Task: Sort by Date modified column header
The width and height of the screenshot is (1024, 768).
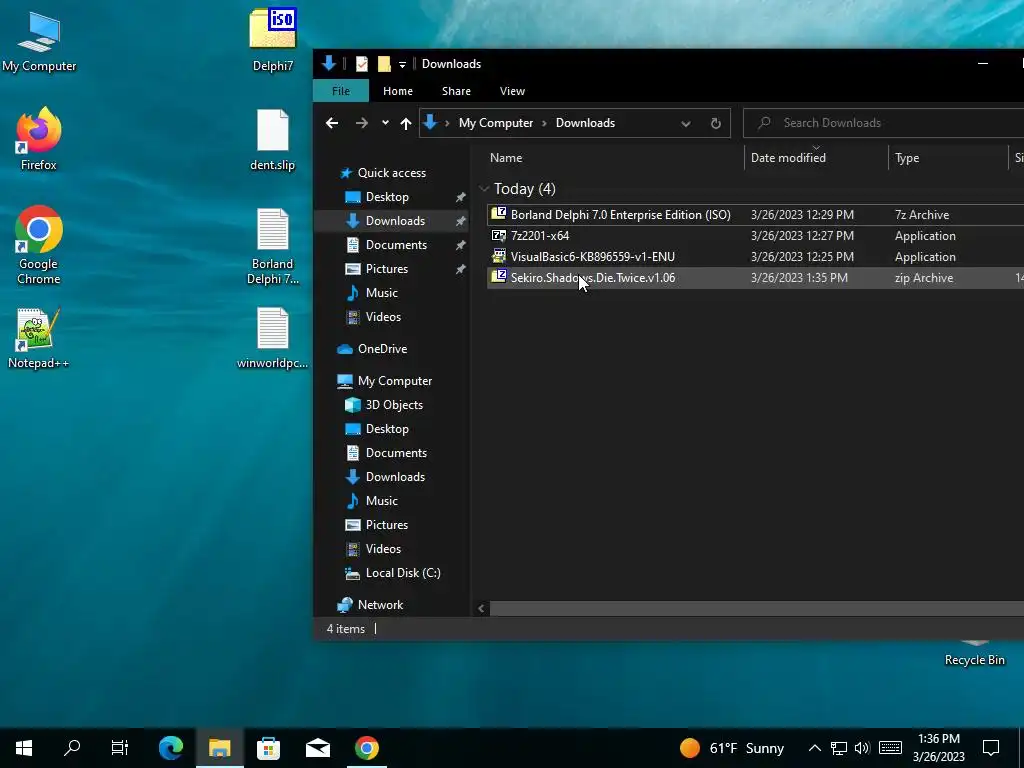Action: tap(816, 157)
